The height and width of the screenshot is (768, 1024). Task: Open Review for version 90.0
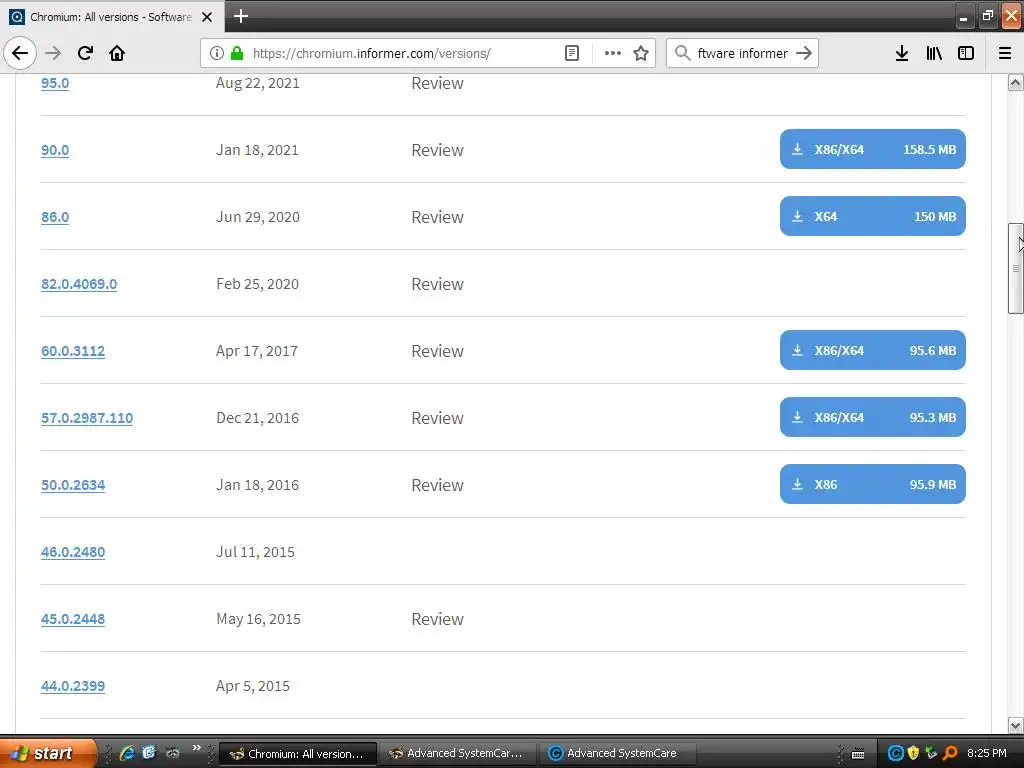coord(438,150)
